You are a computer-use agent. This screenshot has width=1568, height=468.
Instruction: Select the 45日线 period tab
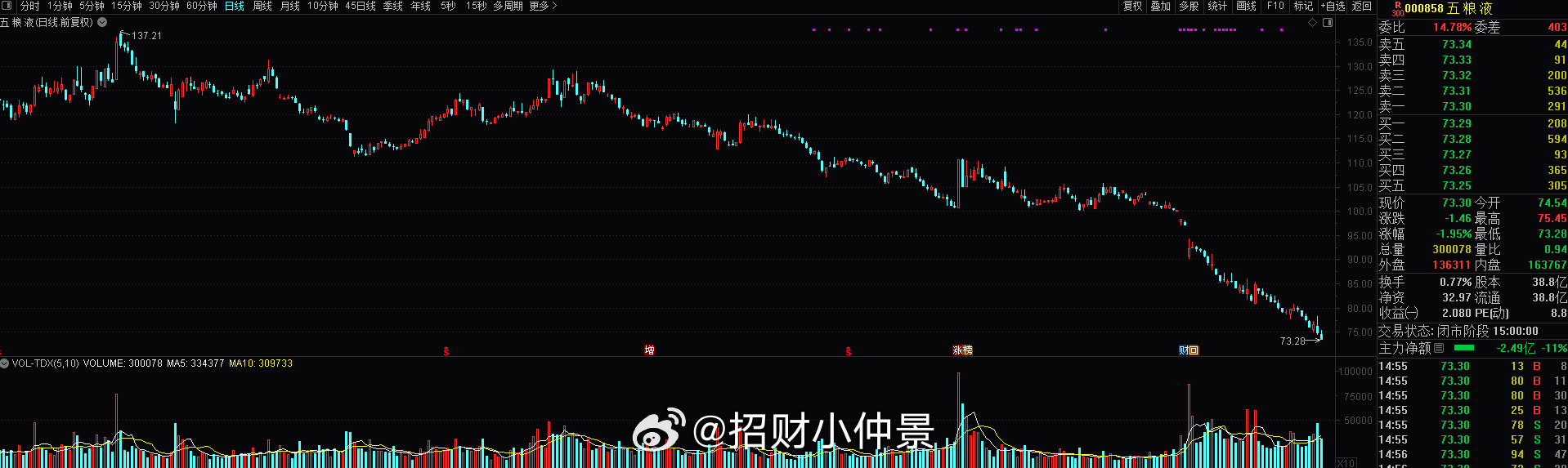coord(361,6)
